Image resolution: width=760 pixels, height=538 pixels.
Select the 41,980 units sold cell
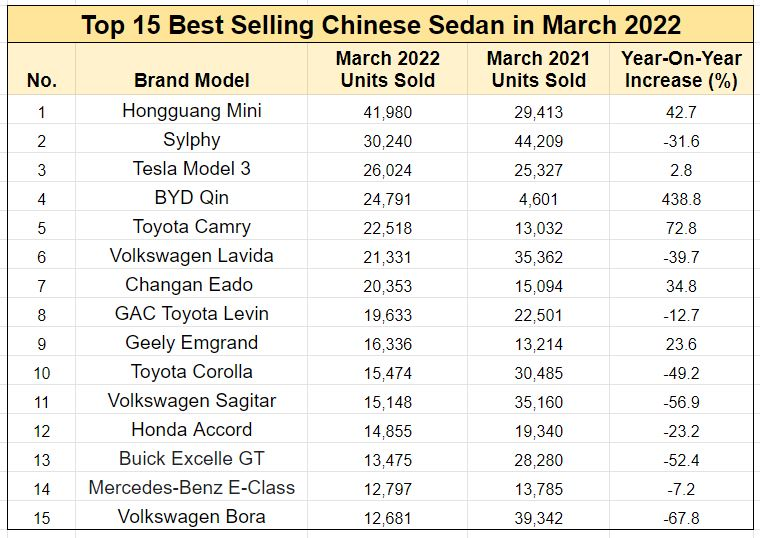385,112
